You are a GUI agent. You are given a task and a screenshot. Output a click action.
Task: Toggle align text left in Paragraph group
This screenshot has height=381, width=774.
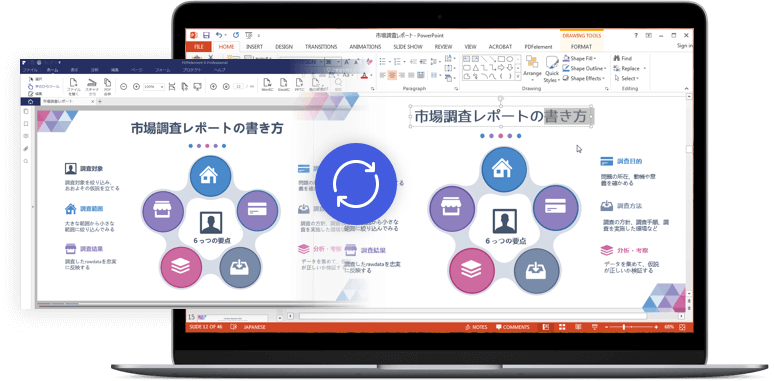383,75
